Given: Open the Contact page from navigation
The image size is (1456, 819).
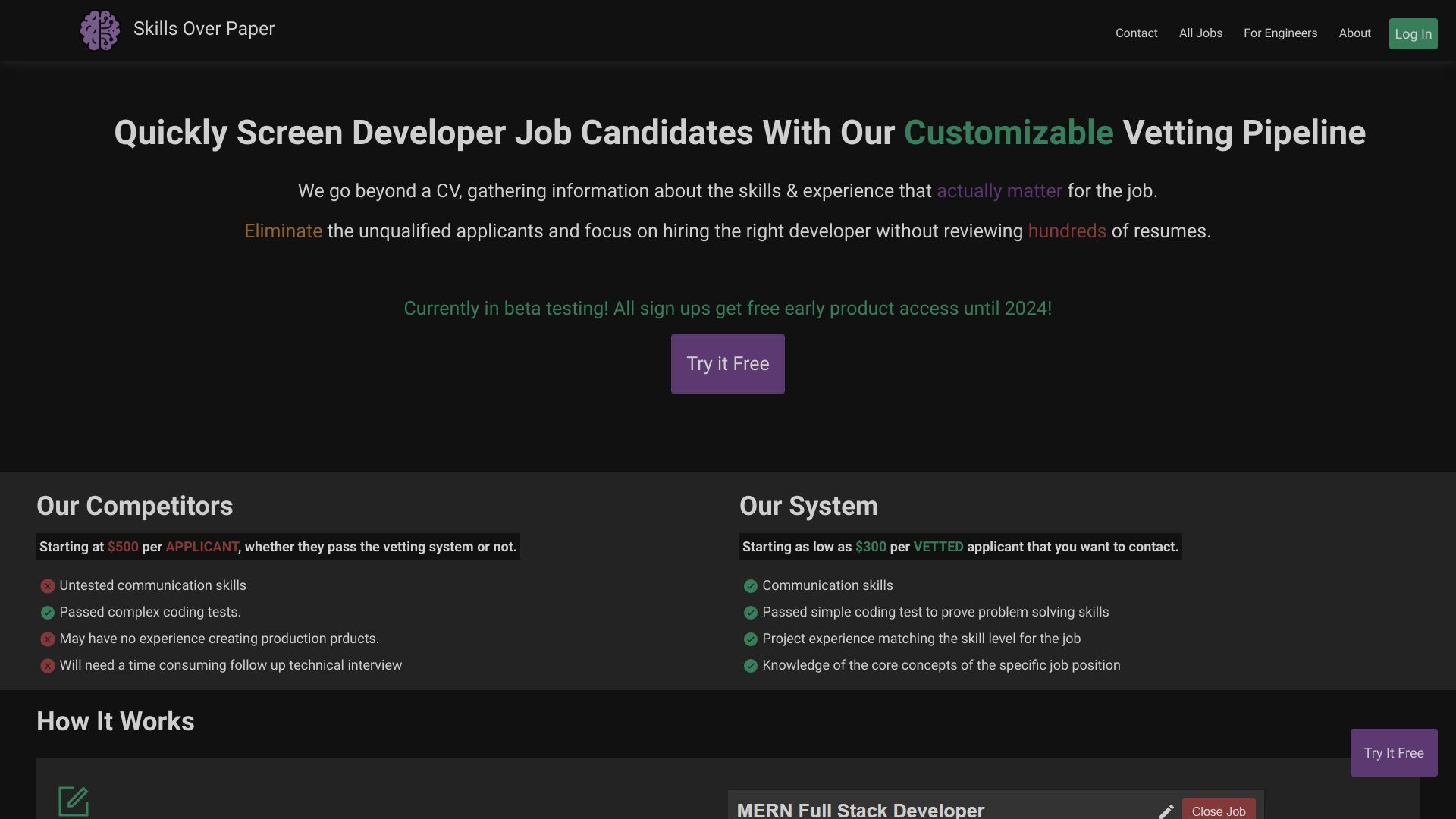Looking at the screenshot, I should (x=1136, y=33).
